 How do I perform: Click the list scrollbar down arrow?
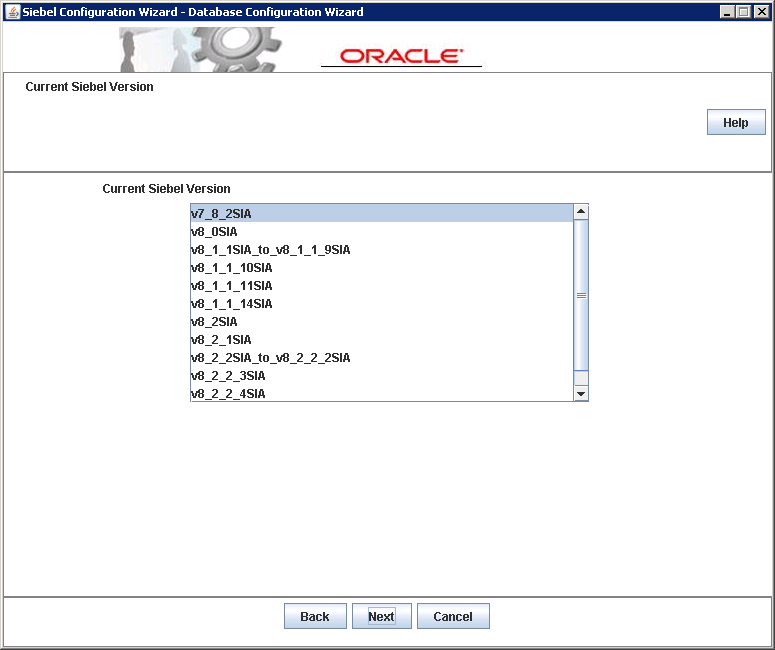point(581,393)
